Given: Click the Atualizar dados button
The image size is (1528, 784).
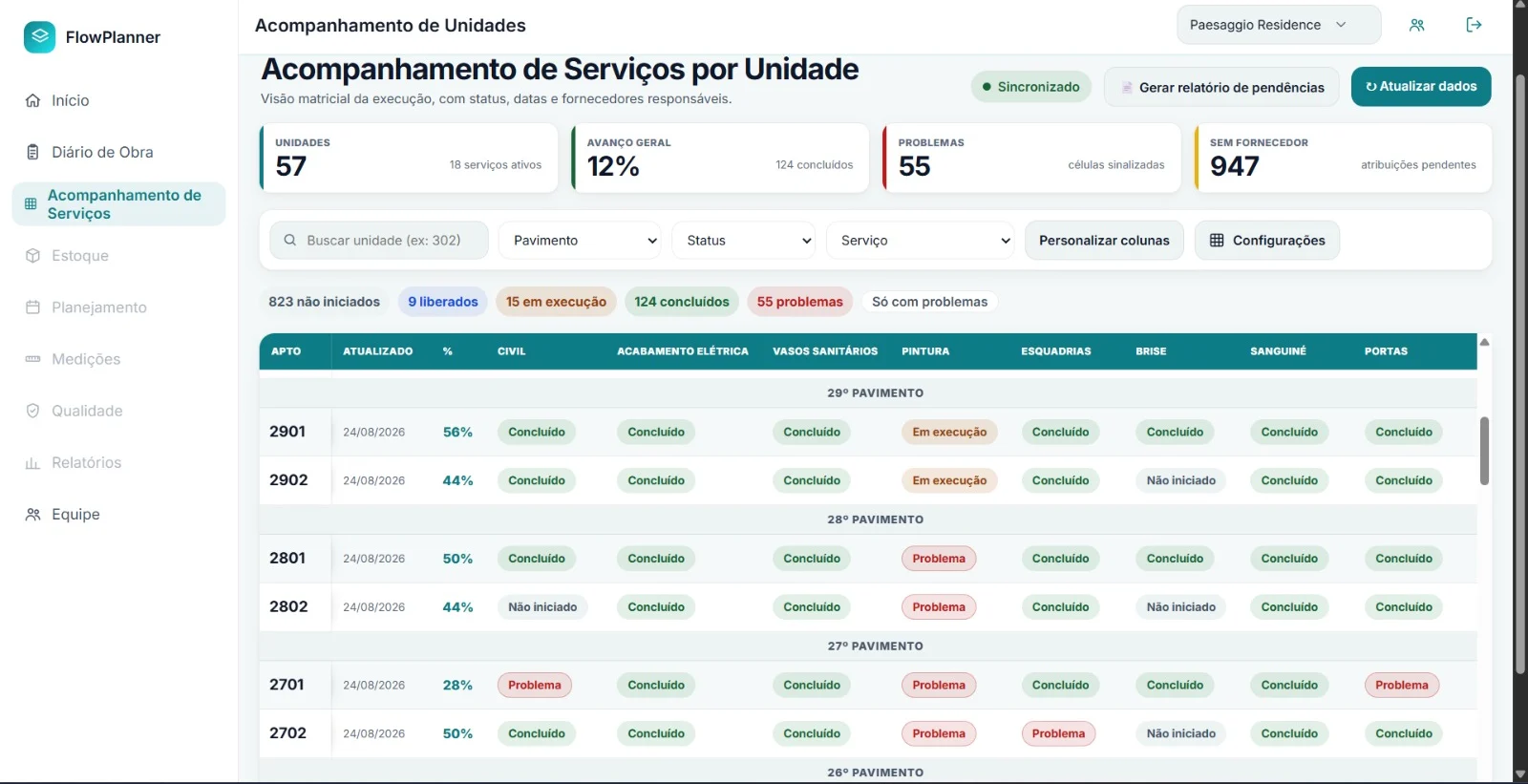Looking at the screenshot, I should tap(1421, 87).
